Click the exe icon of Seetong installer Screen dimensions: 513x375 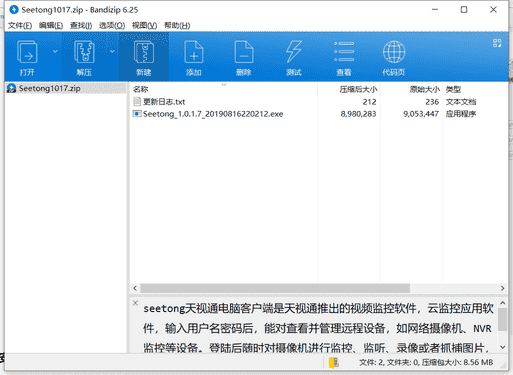click(137, 114)
